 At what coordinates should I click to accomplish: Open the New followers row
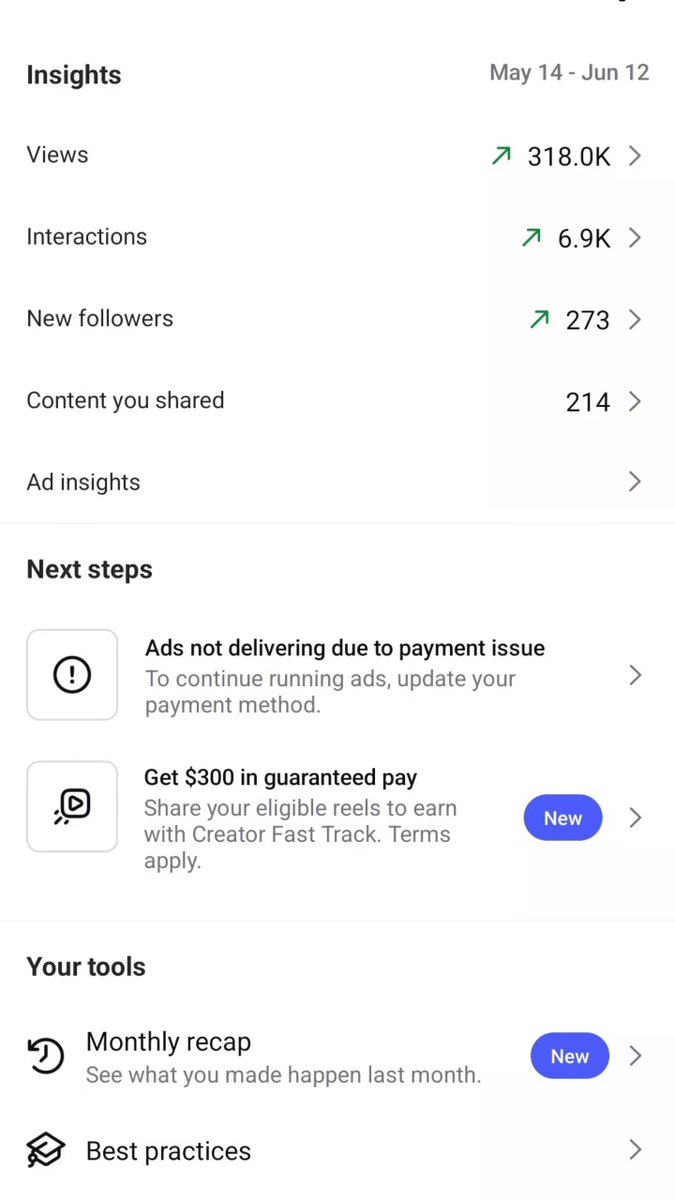click(x=337, y=320)
